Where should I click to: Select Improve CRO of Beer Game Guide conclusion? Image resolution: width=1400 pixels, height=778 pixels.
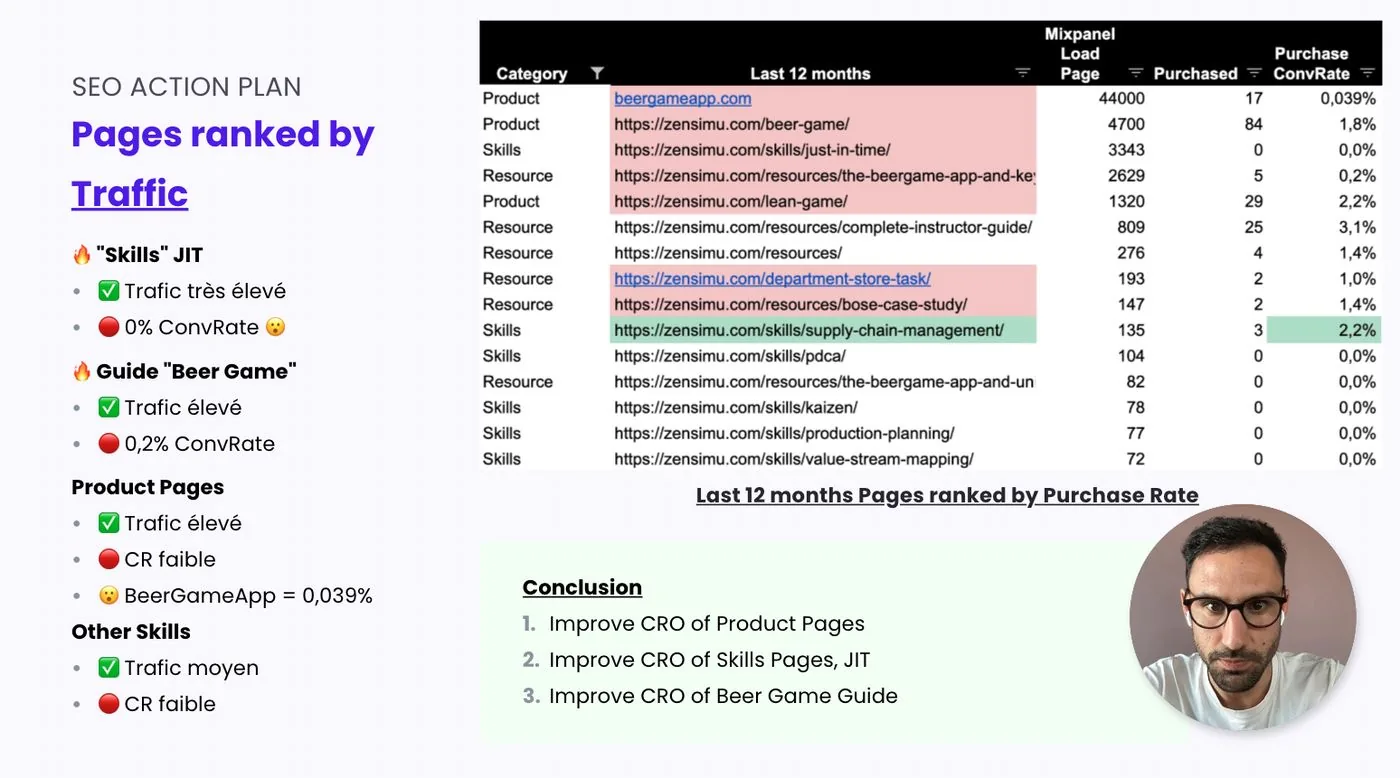[723, 696]
